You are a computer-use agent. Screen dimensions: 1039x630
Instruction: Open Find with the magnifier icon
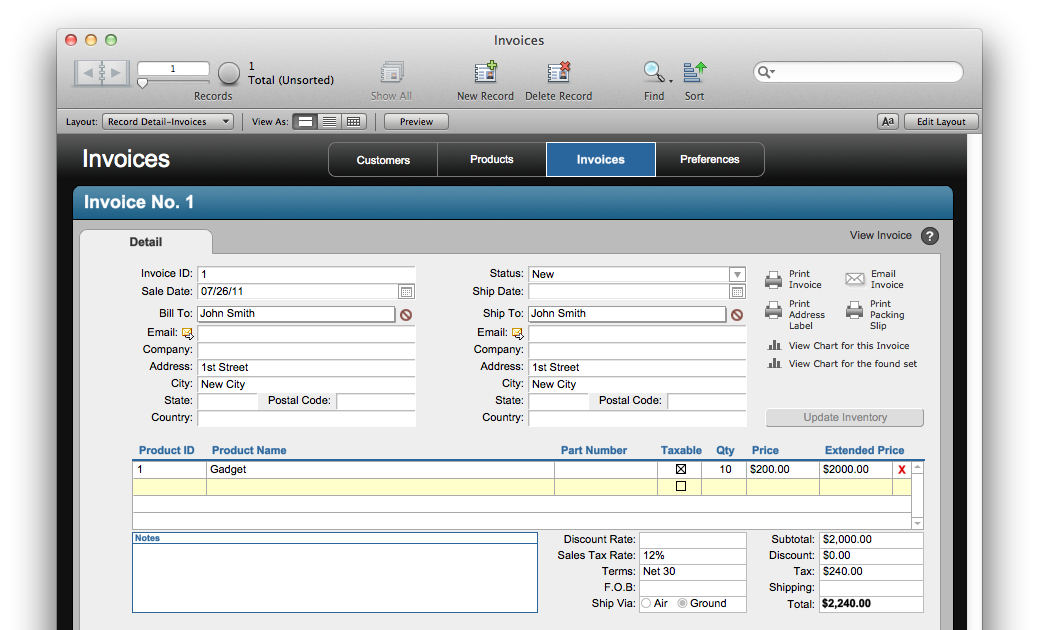click(x=653, y=72)
